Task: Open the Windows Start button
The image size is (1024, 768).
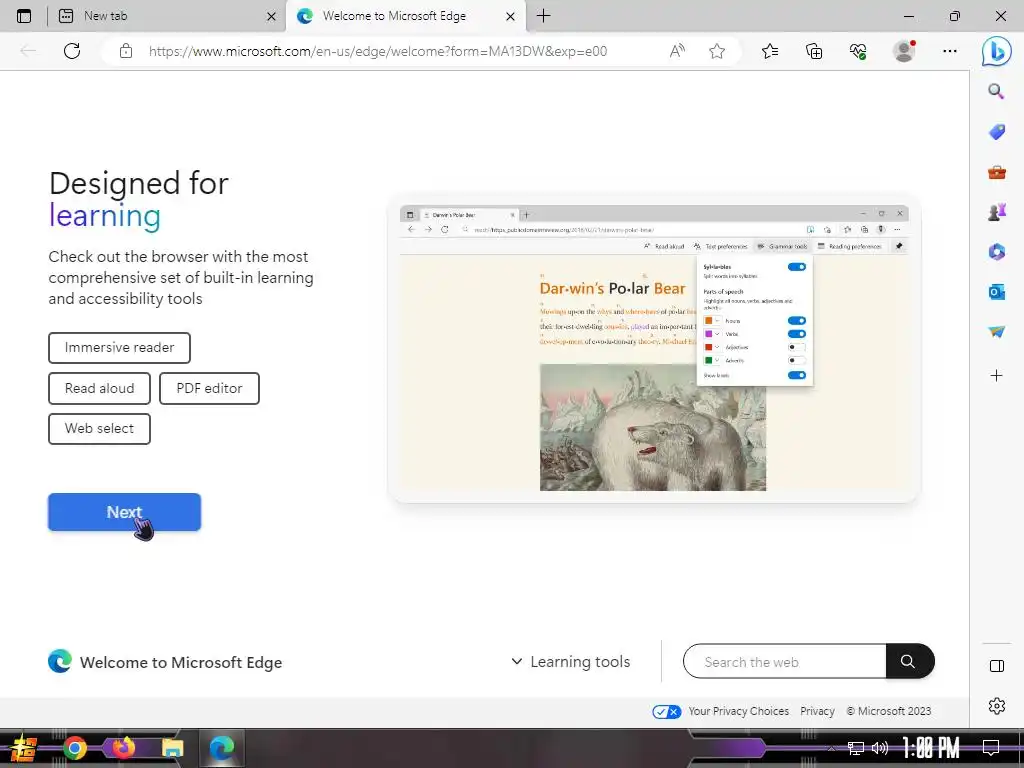Action: [24, 748]
